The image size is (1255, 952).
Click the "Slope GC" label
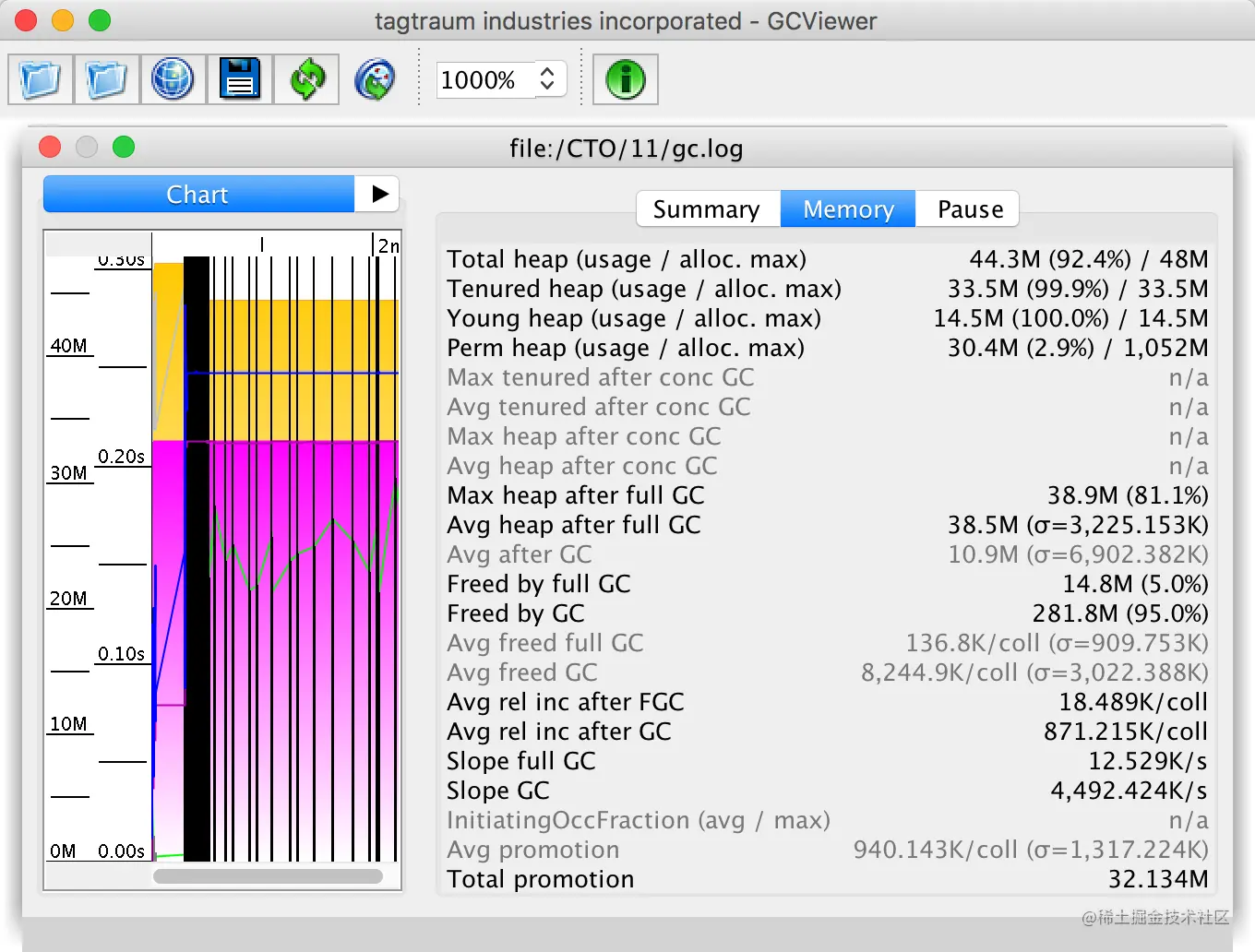pyautogui.click(x=498, y=791)
